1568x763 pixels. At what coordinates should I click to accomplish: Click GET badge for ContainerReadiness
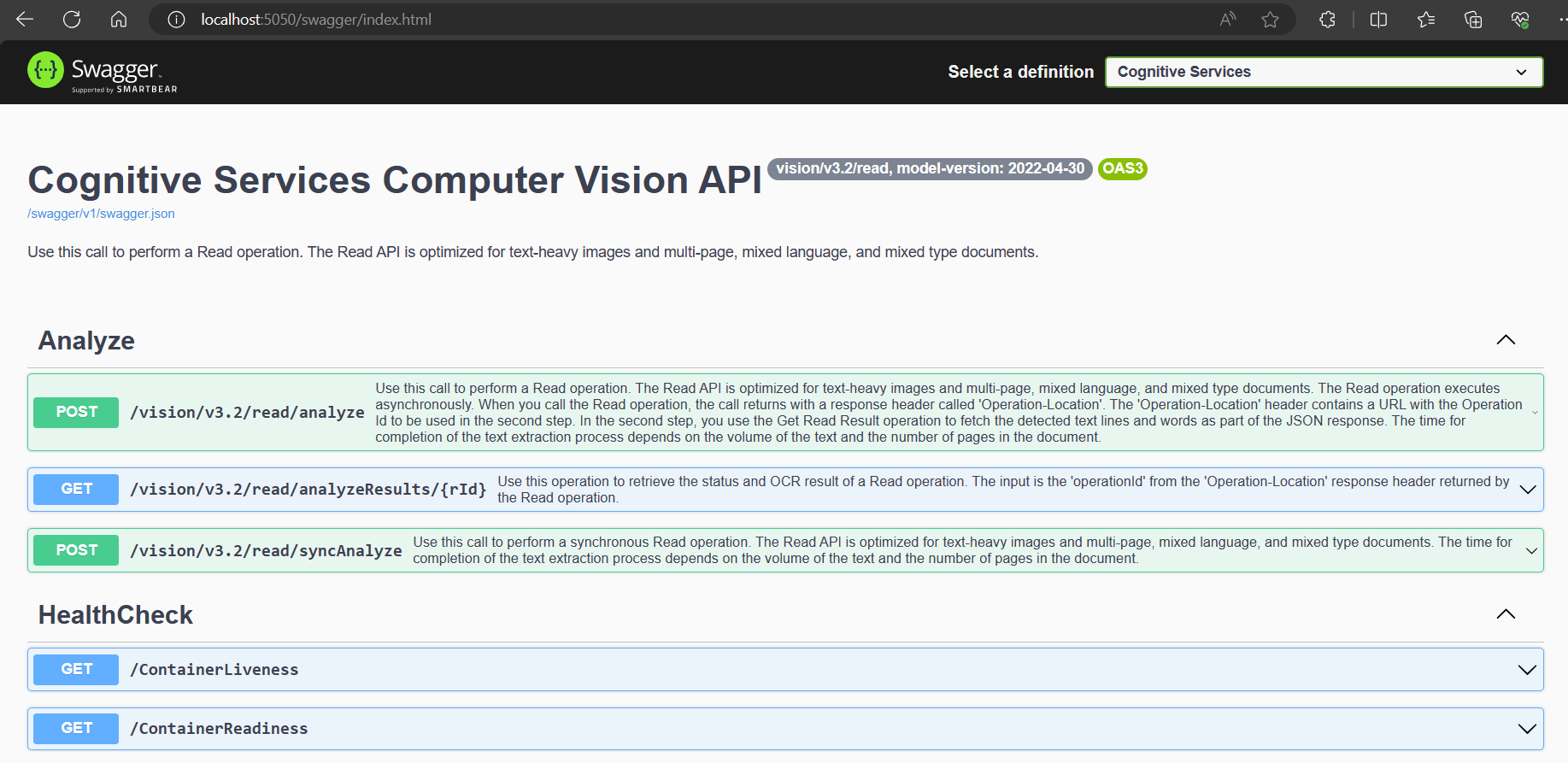coord(76,728)
